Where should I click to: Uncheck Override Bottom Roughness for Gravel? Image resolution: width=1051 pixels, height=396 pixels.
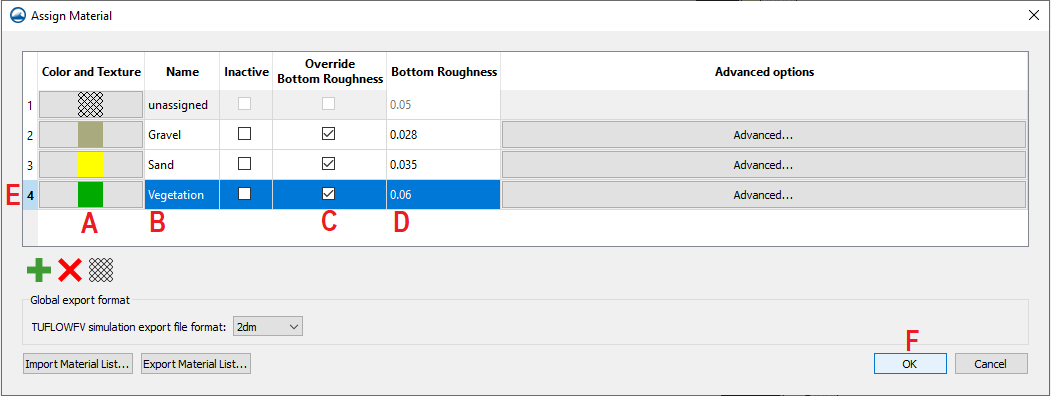(328, 134)
